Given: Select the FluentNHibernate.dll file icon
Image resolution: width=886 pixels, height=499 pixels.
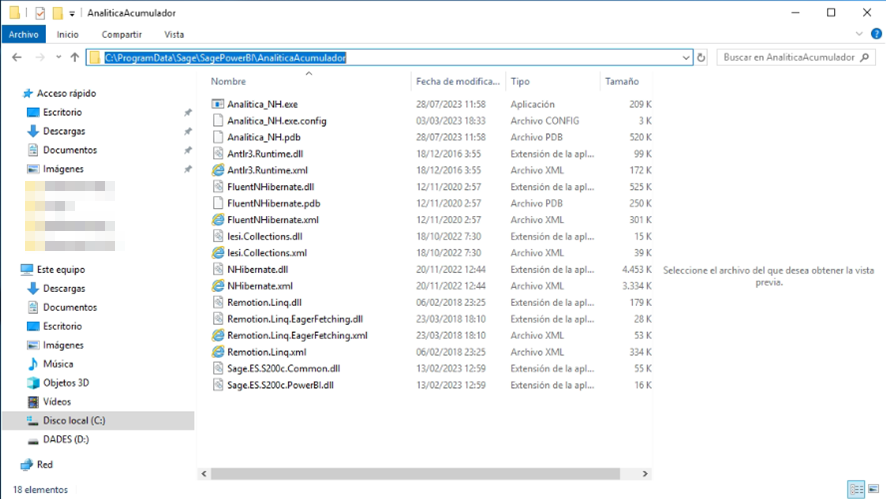Looking at the screenshot, I should tap(218, 186).
